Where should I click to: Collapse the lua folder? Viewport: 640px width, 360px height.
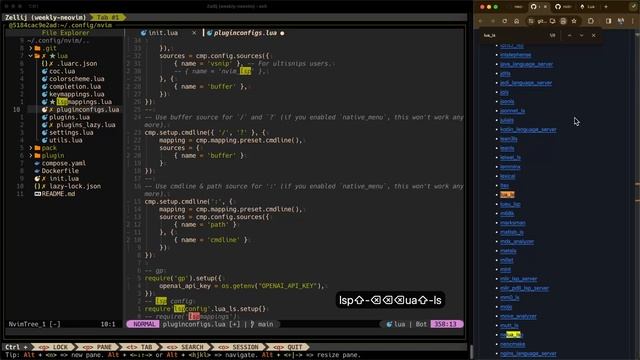[31, 56]
